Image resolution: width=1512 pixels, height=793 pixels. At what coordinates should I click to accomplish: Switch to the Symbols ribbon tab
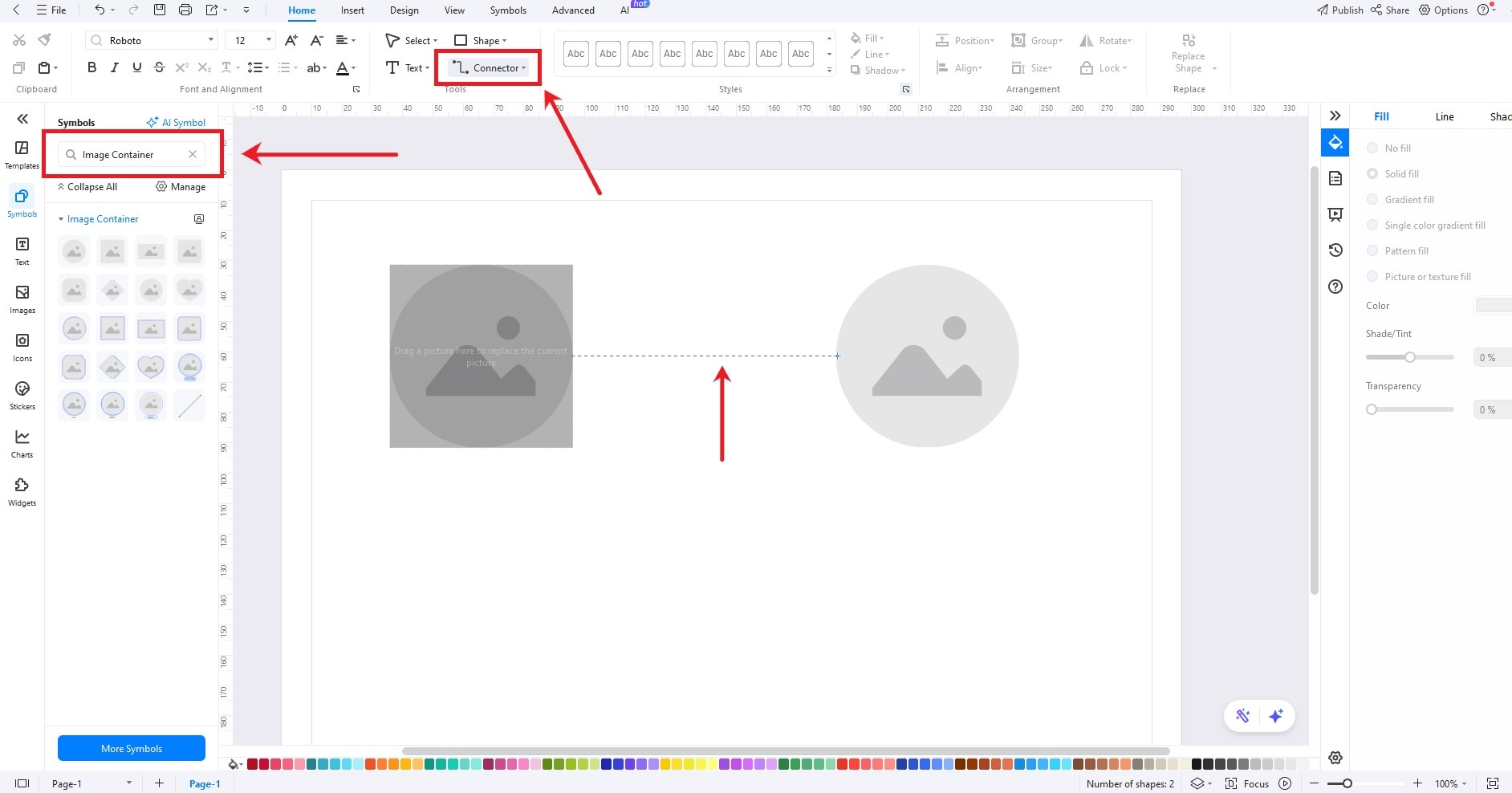click(508, 10)
